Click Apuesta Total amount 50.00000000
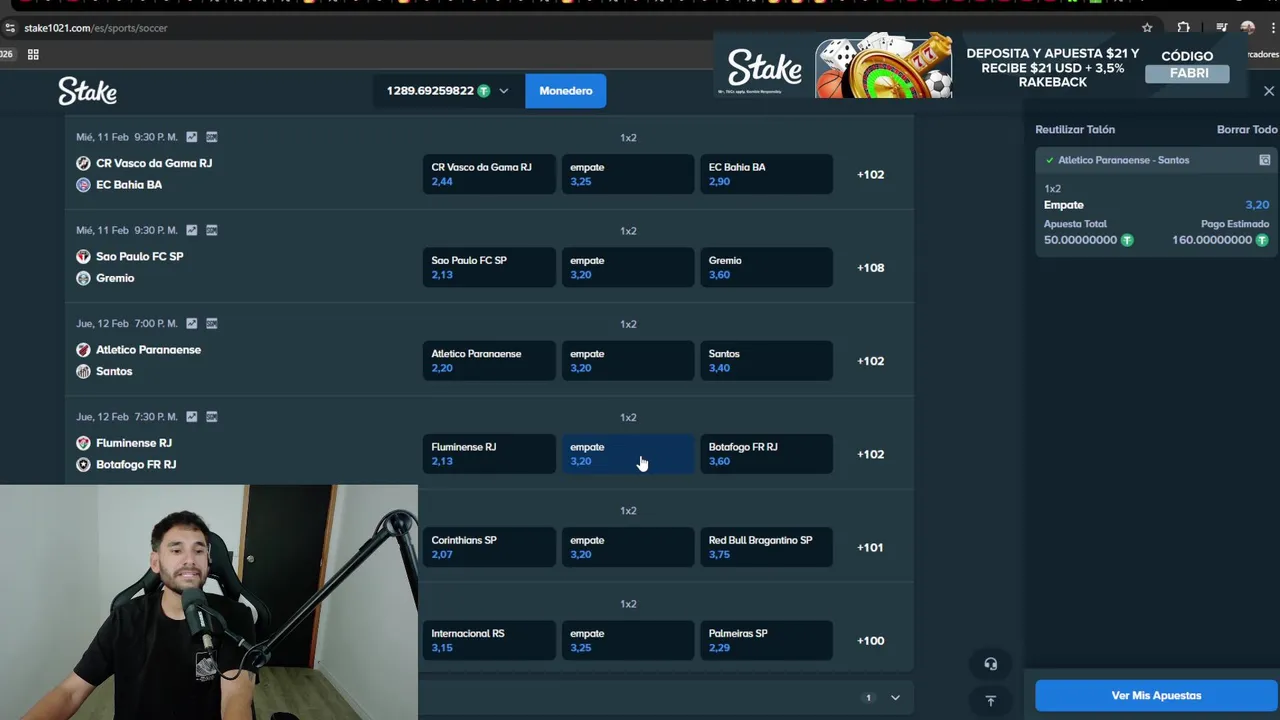This screenshot has height=720, width=1280. [1080, 240]
